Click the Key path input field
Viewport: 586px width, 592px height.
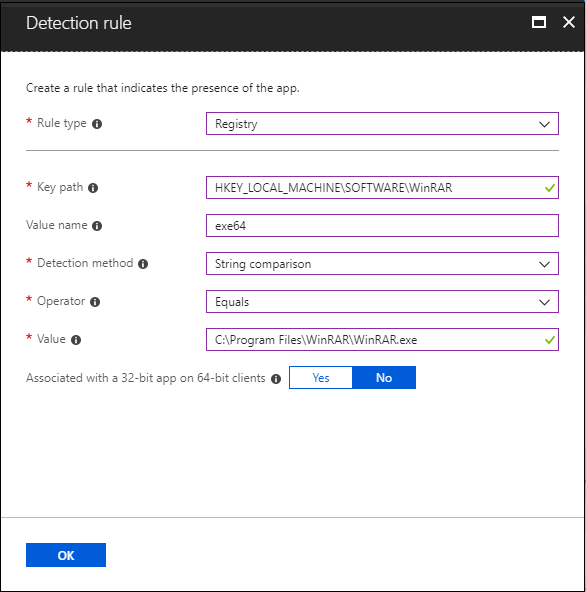click(x=382, y=187)
